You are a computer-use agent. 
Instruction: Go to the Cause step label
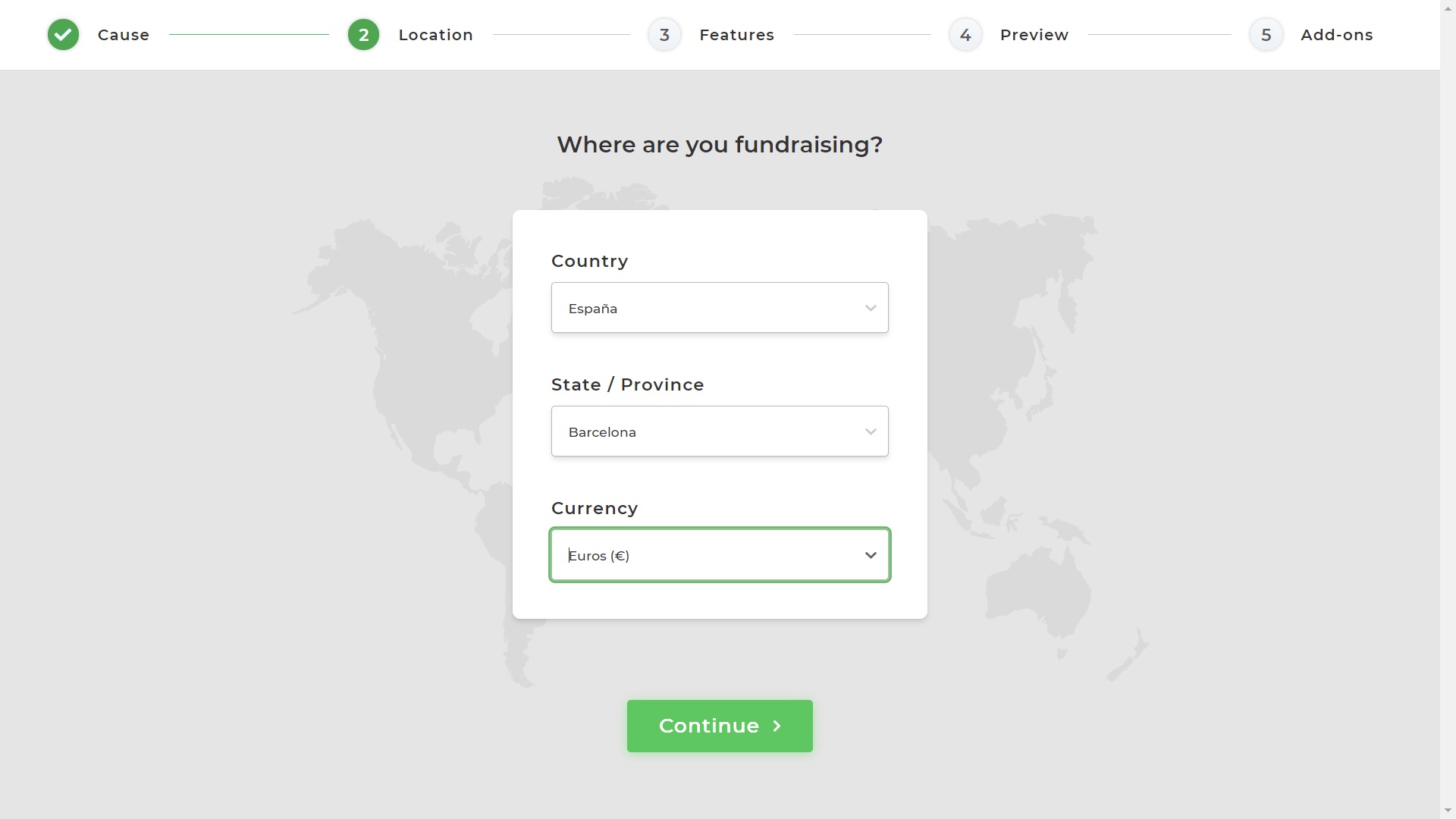click(124, 35)
